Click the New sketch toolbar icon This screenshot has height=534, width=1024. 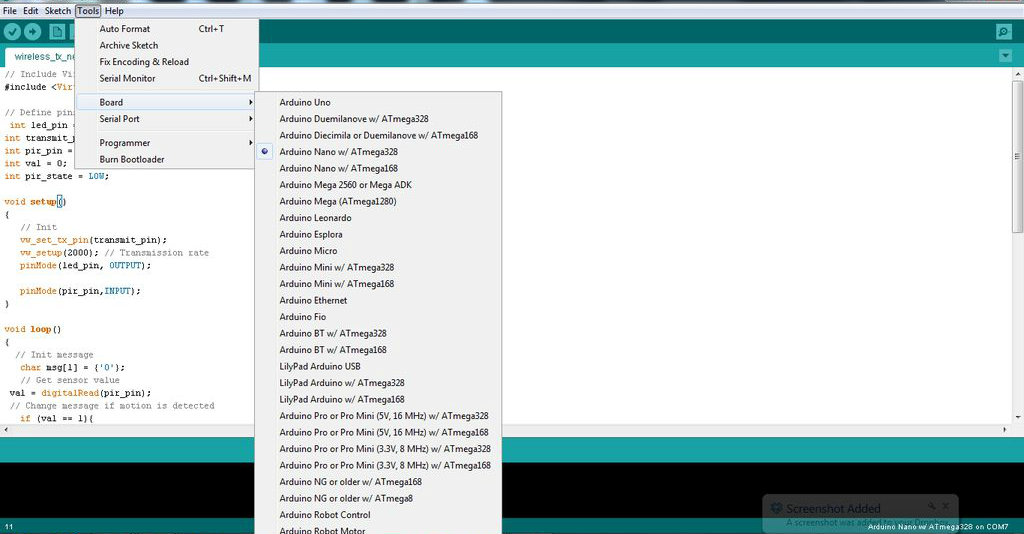[57, 31]
